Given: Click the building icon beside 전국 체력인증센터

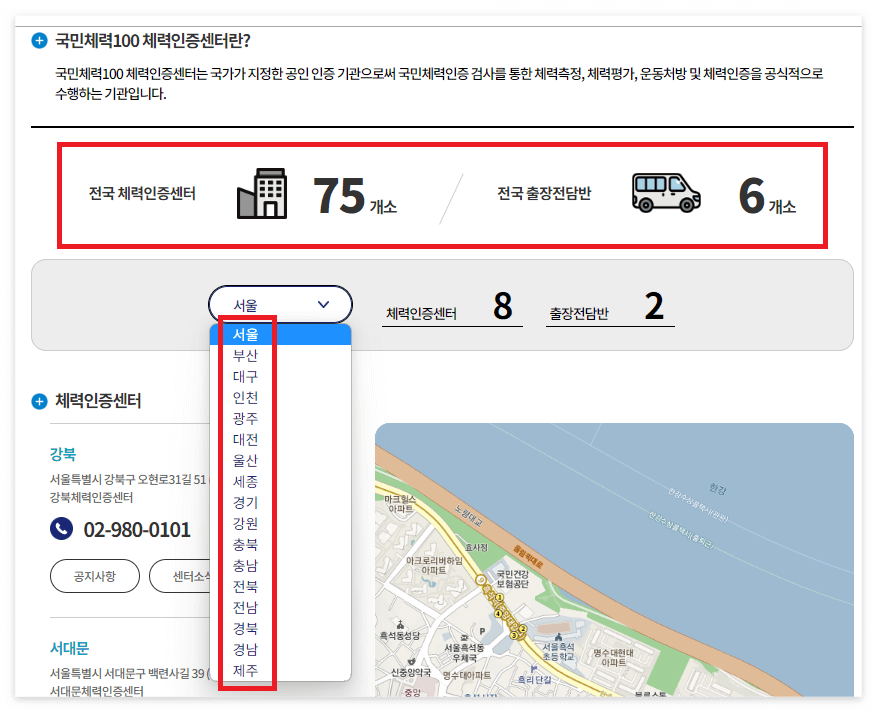Looking at the screenshot, I should tap(260, 195).
